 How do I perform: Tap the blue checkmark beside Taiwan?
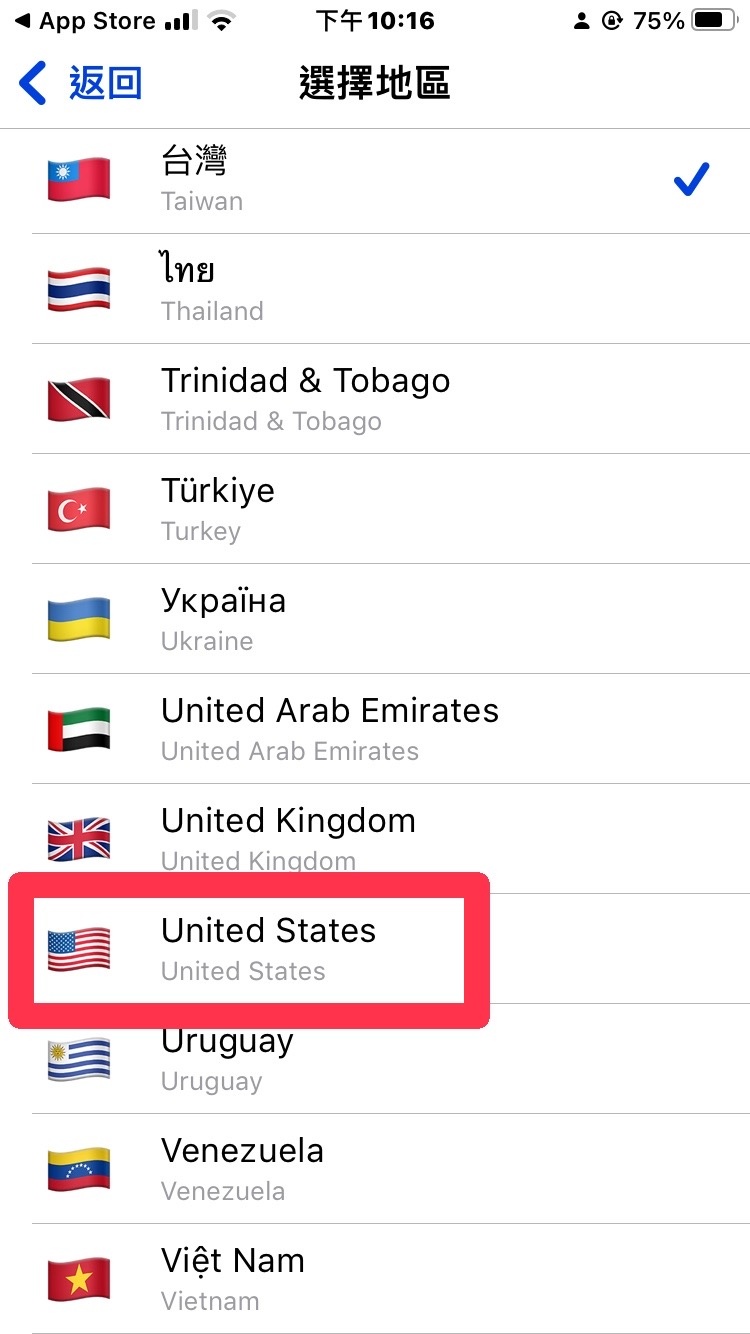[x=691, y=180]
